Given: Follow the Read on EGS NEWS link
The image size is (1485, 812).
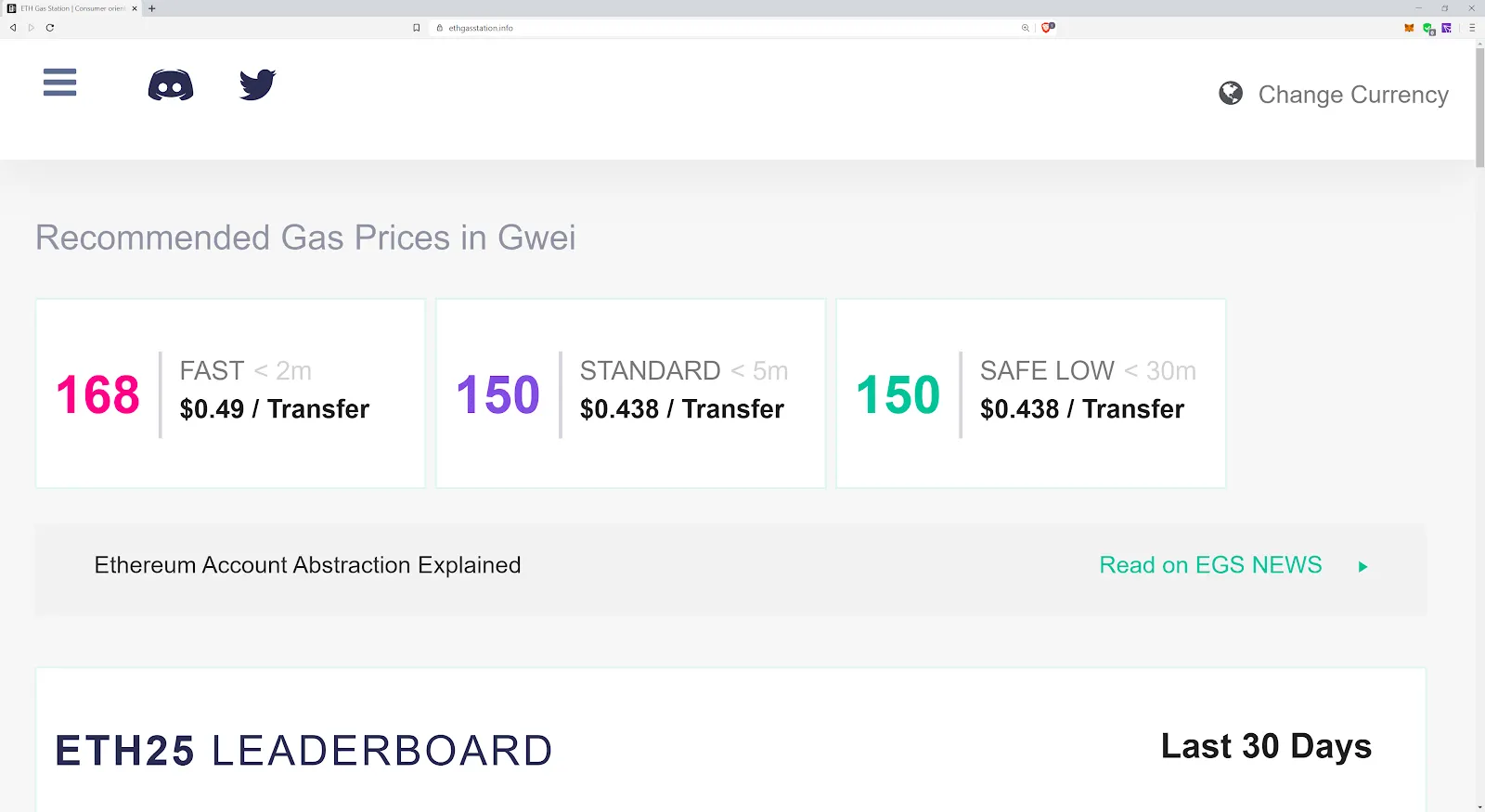Looking at the screenshot, I should tap(1210, 565).
